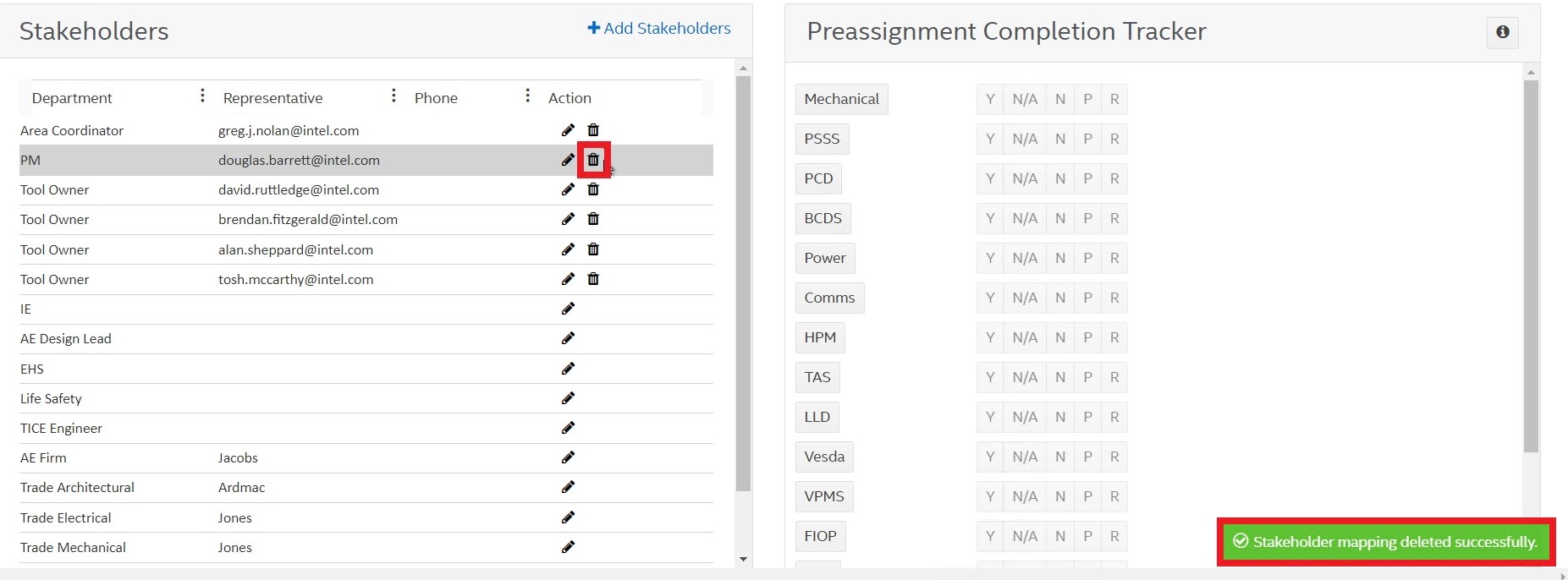1568x580 pixels.
Task: Set Power status to N
Action: 1059,258
